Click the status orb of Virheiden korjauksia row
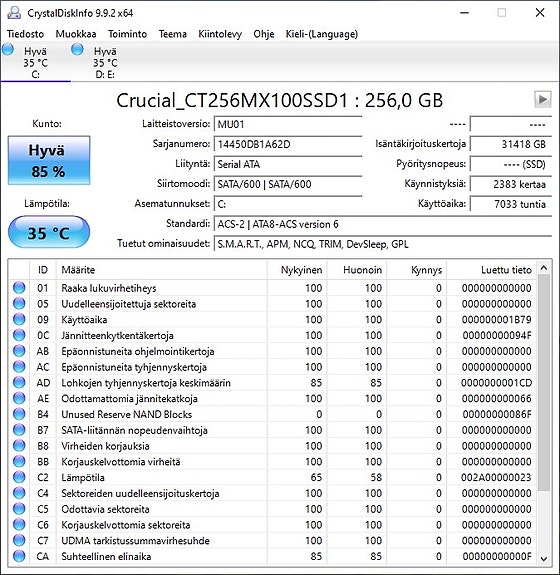Viewport: 560px width, 575px height. [x=19, y=446]
